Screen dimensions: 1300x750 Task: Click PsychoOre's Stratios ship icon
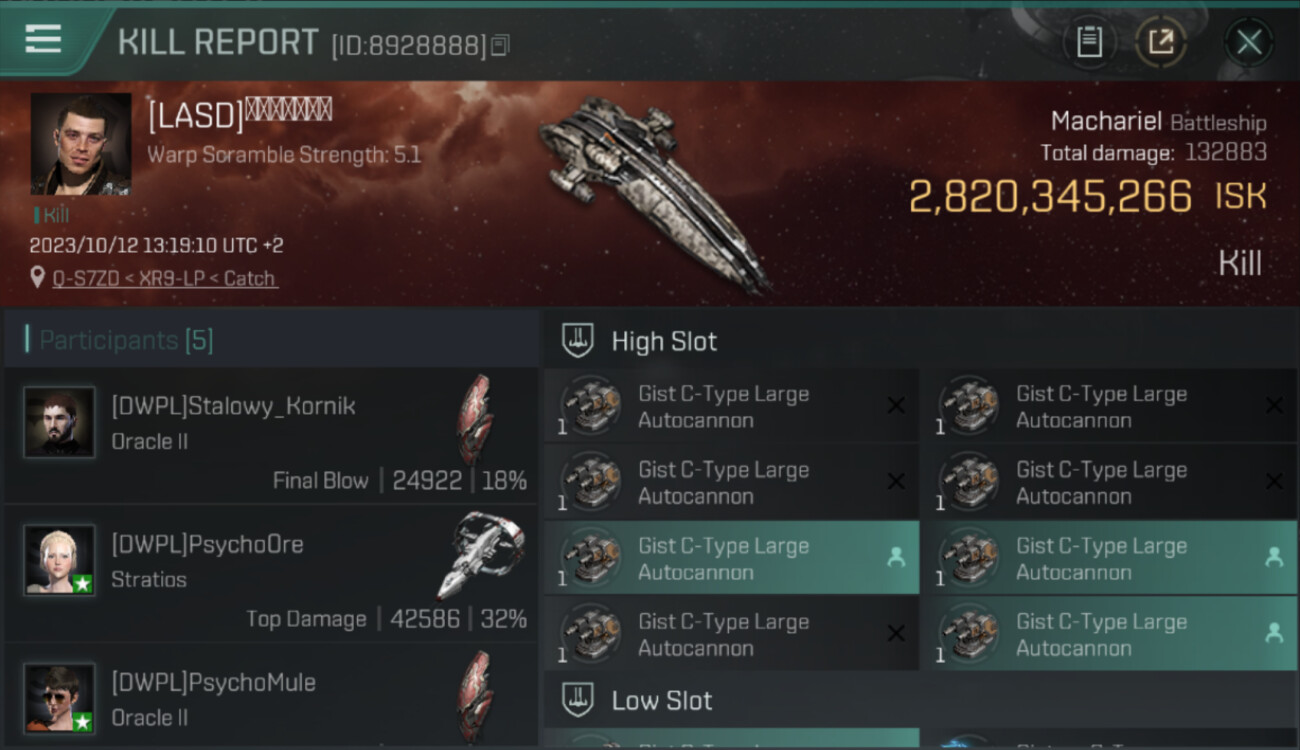point(478,555)
